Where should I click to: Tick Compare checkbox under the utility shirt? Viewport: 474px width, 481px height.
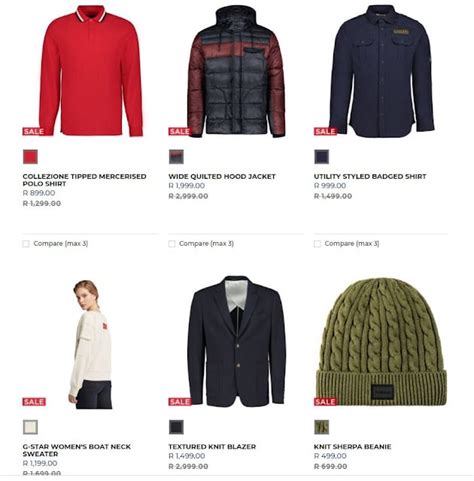tap(317, 244)
